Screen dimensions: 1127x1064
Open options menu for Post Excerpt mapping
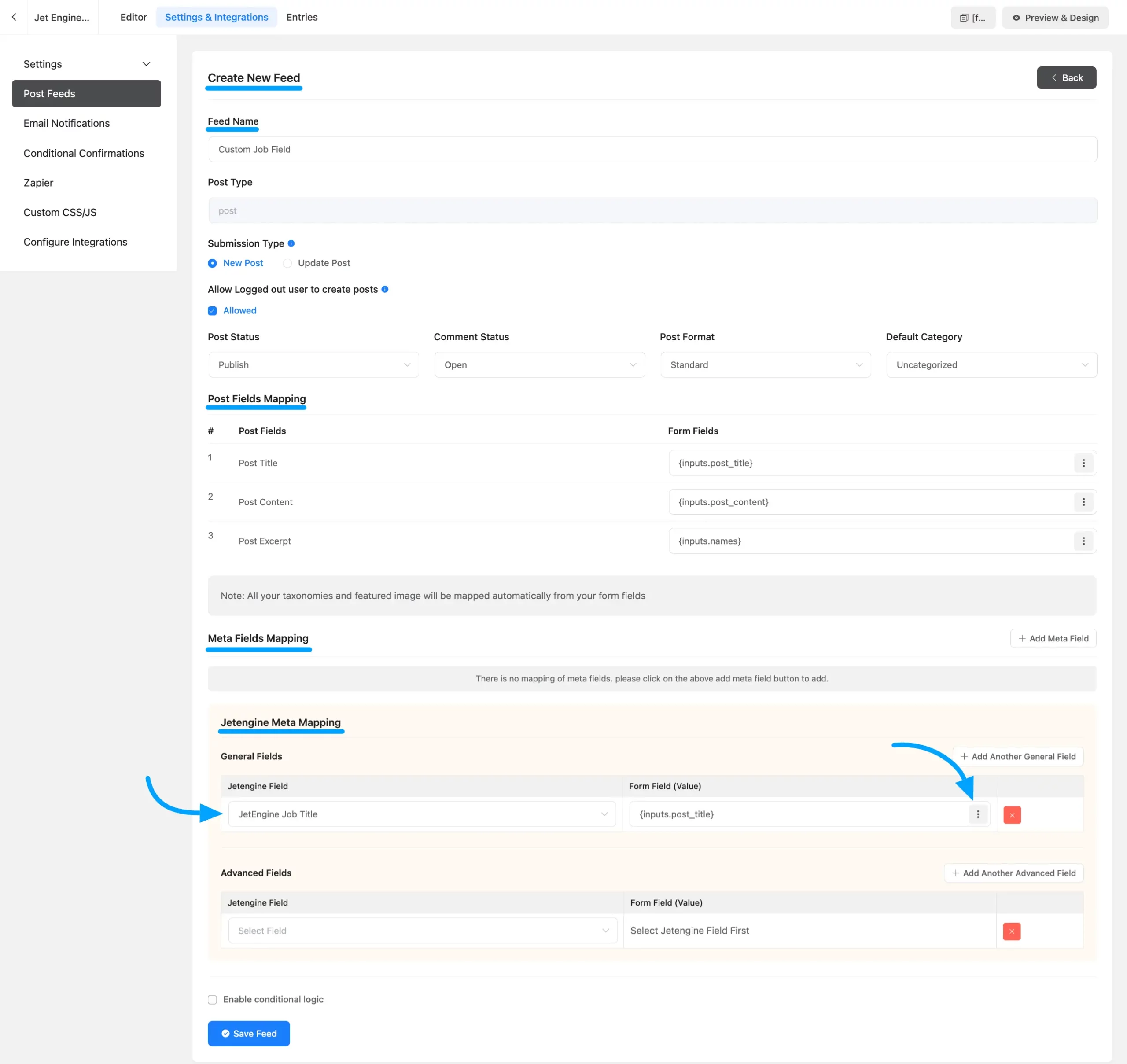1083,541
